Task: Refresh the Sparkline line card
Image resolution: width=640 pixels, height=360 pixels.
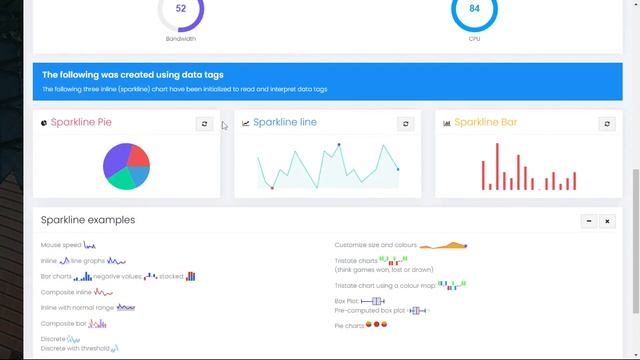Action: (406, 124)
